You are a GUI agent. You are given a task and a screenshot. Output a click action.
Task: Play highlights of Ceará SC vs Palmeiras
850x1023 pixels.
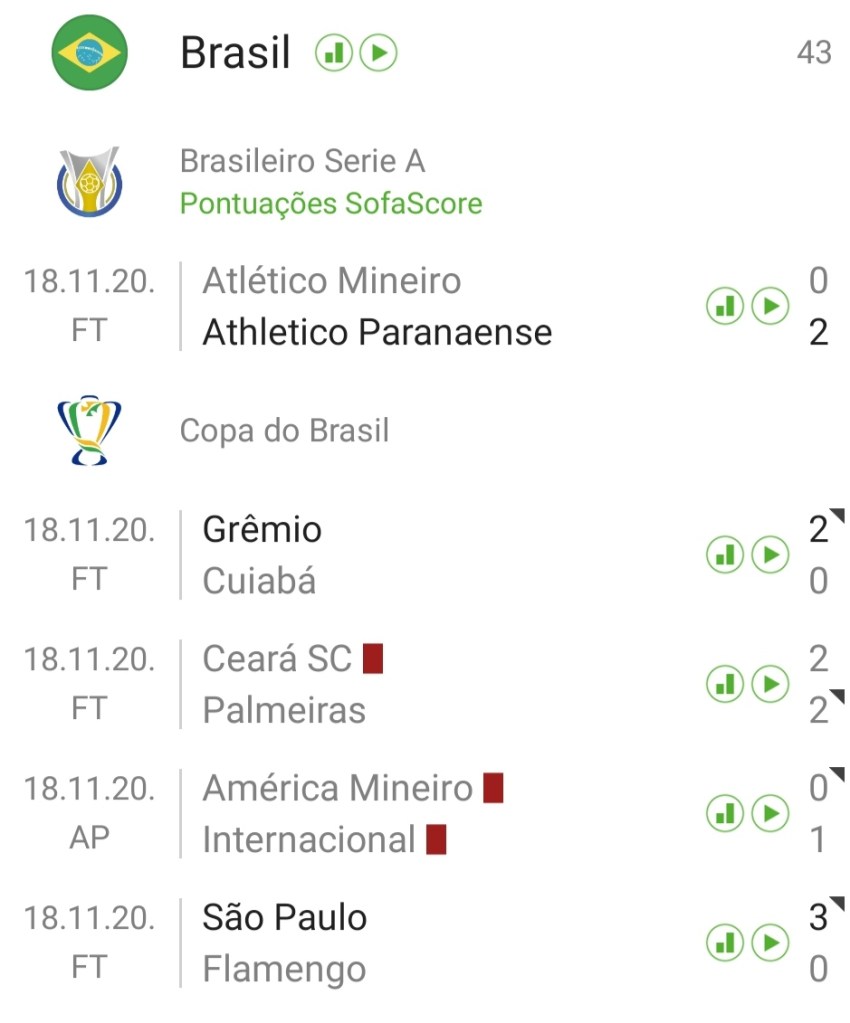pos(770,684)
